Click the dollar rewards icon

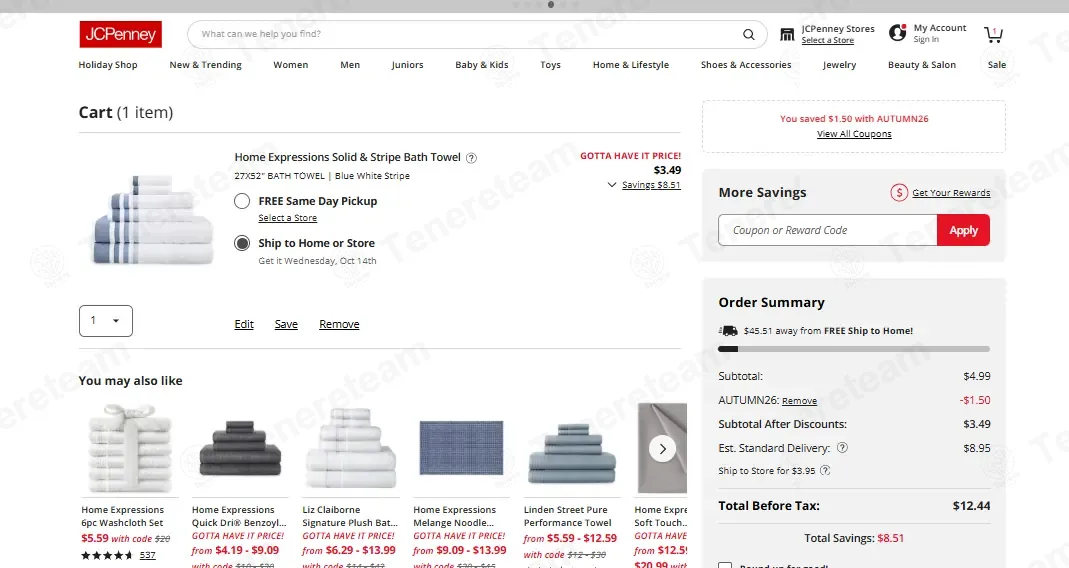(899, 193)
